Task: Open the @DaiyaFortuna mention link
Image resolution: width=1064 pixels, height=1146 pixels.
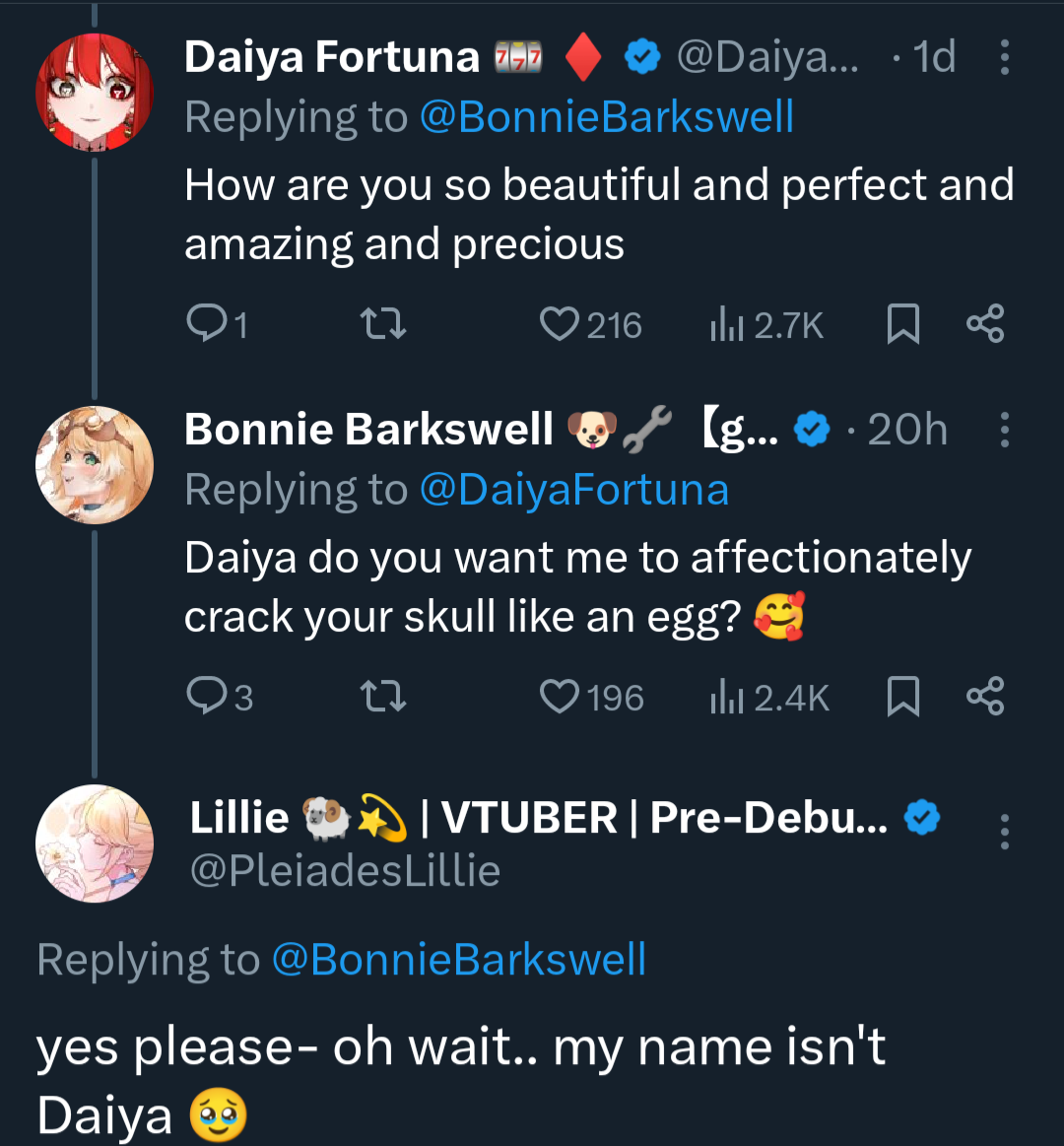Action: click(573, 490)
